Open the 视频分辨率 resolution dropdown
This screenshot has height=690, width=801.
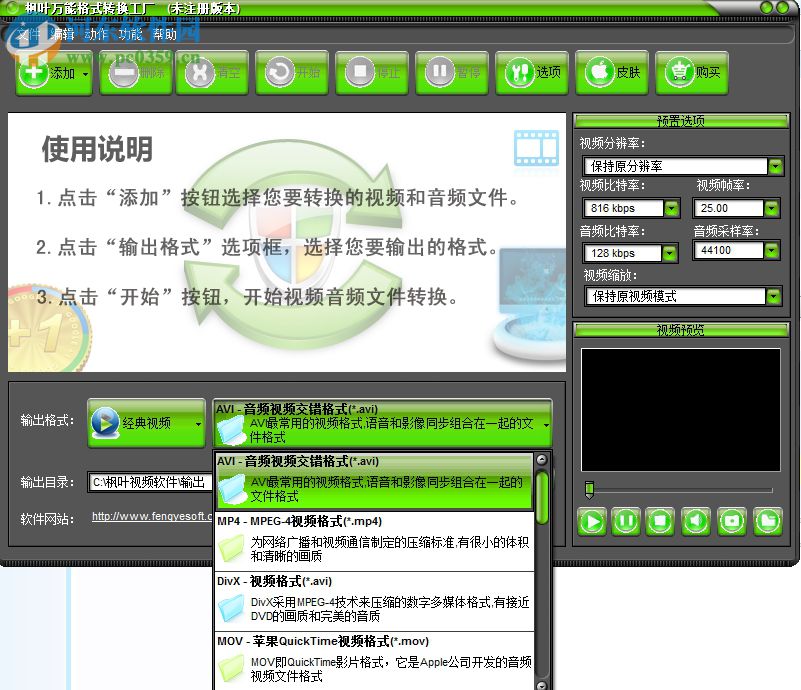(x=777, y=166)
